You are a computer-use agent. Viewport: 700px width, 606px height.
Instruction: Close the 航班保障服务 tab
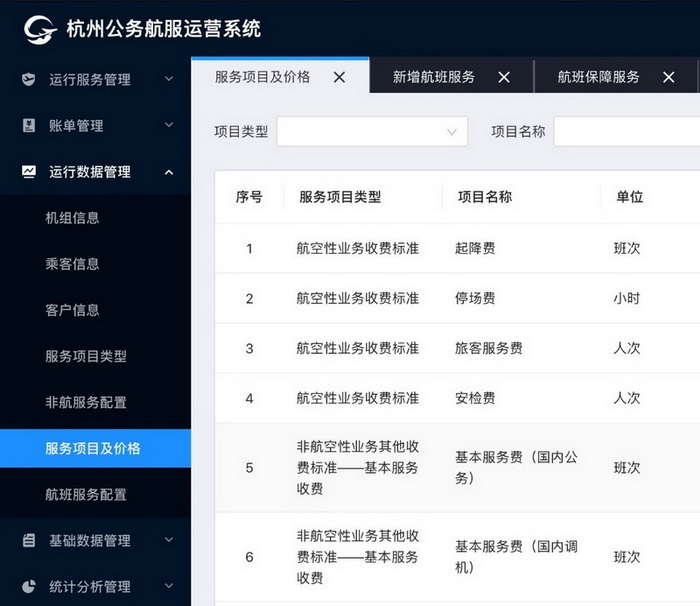coord(669,77)
